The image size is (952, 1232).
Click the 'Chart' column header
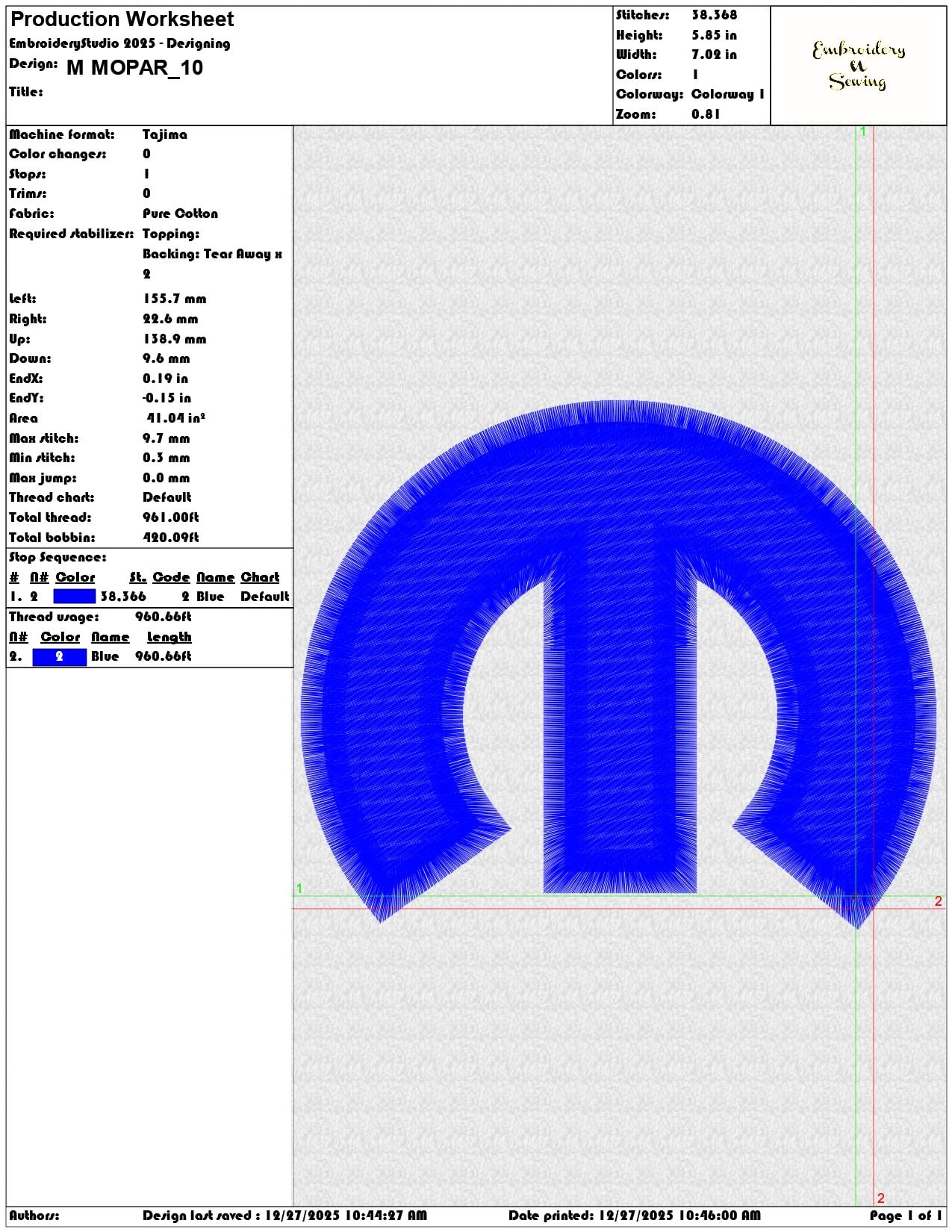tap(260, 577)
